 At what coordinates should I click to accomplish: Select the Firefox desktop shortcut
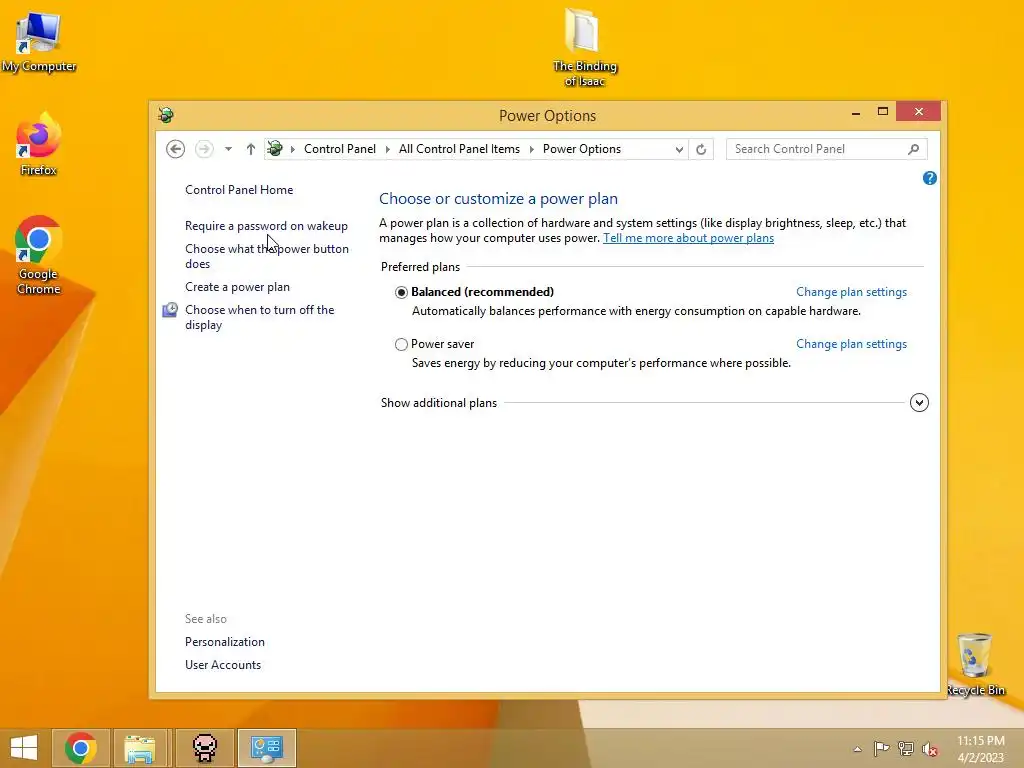39,144
